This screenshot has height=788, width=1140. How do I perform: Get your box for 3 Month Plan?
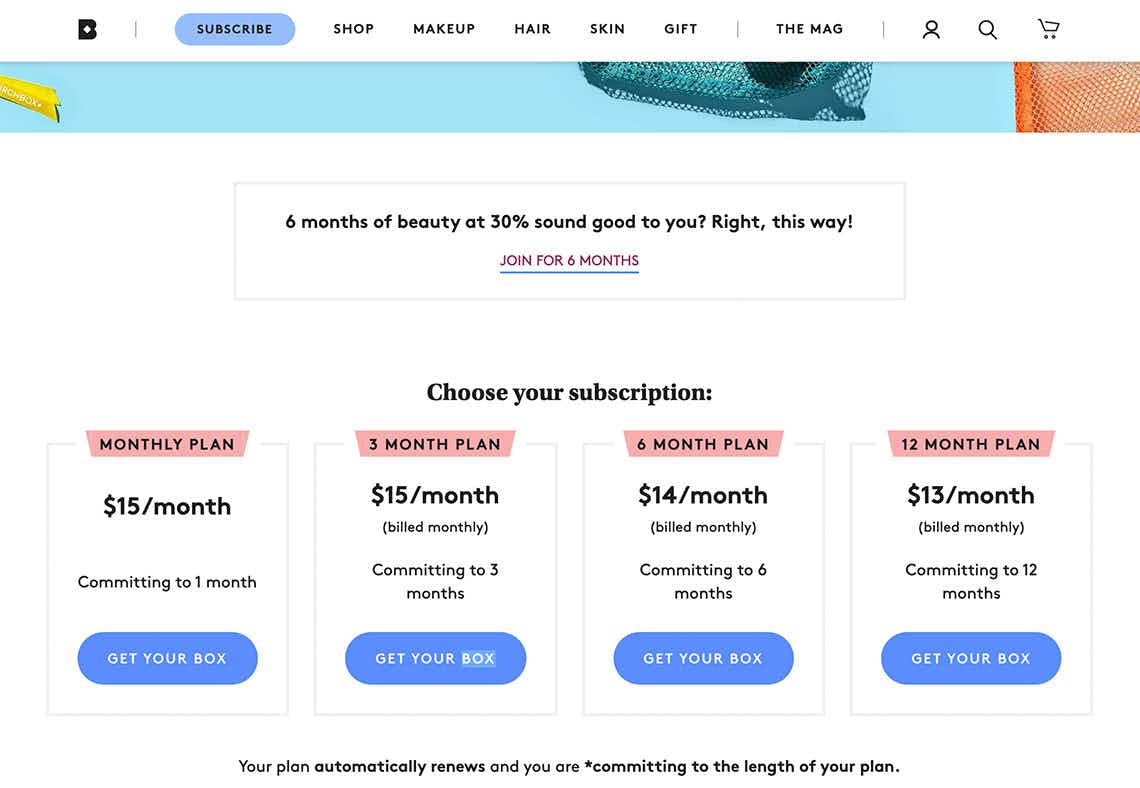pyautogui.click(x=435, y=658)
